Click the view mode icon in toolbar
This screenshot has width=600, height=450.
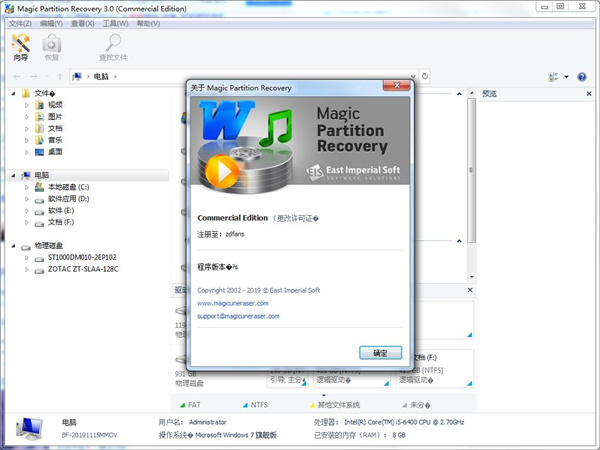pos(553,77)
